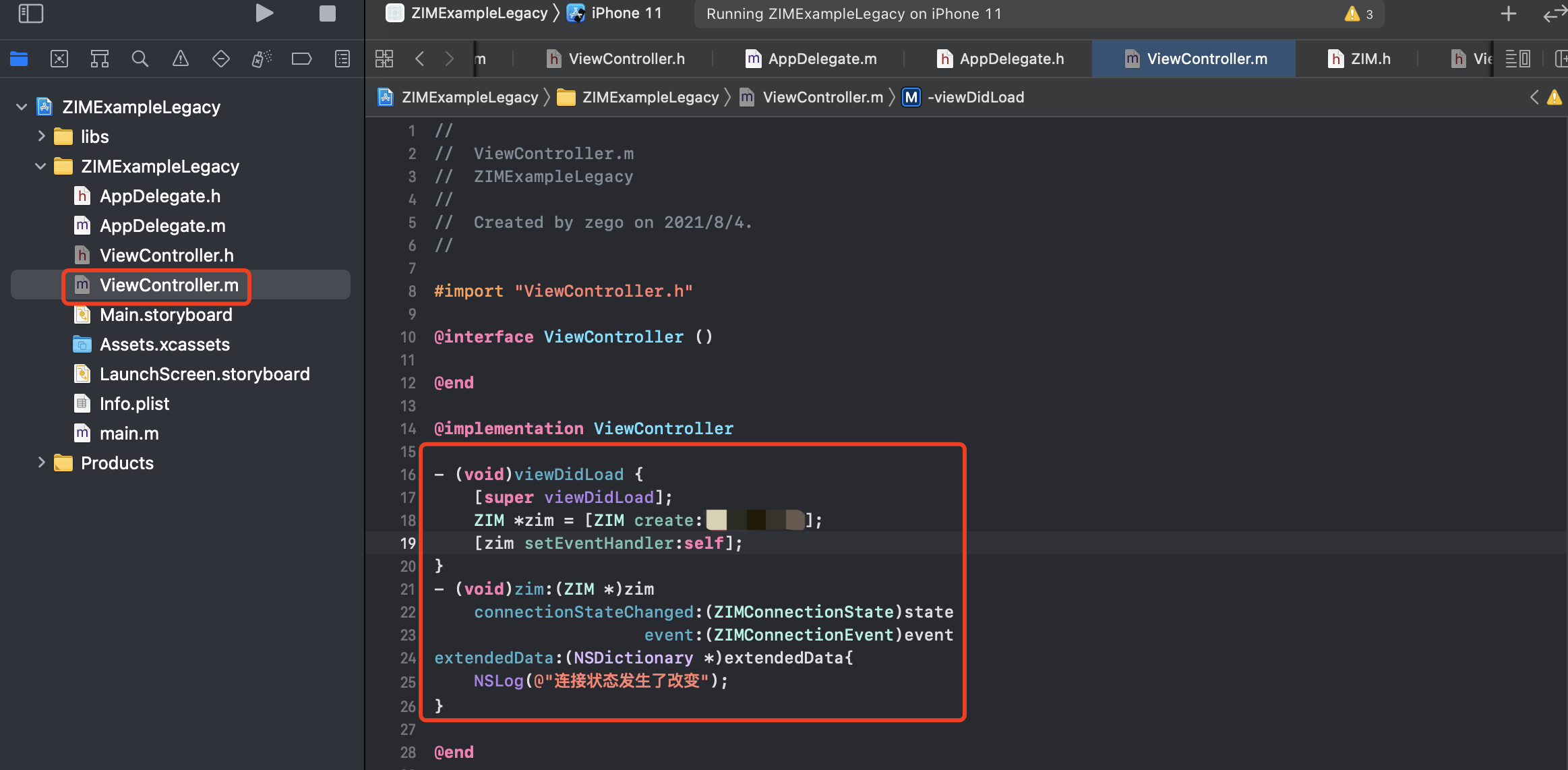Open Info.plist in the navigator
The width and height of the screenshot is (1568, 770).
pyautogui.click(x=181, y=403)
